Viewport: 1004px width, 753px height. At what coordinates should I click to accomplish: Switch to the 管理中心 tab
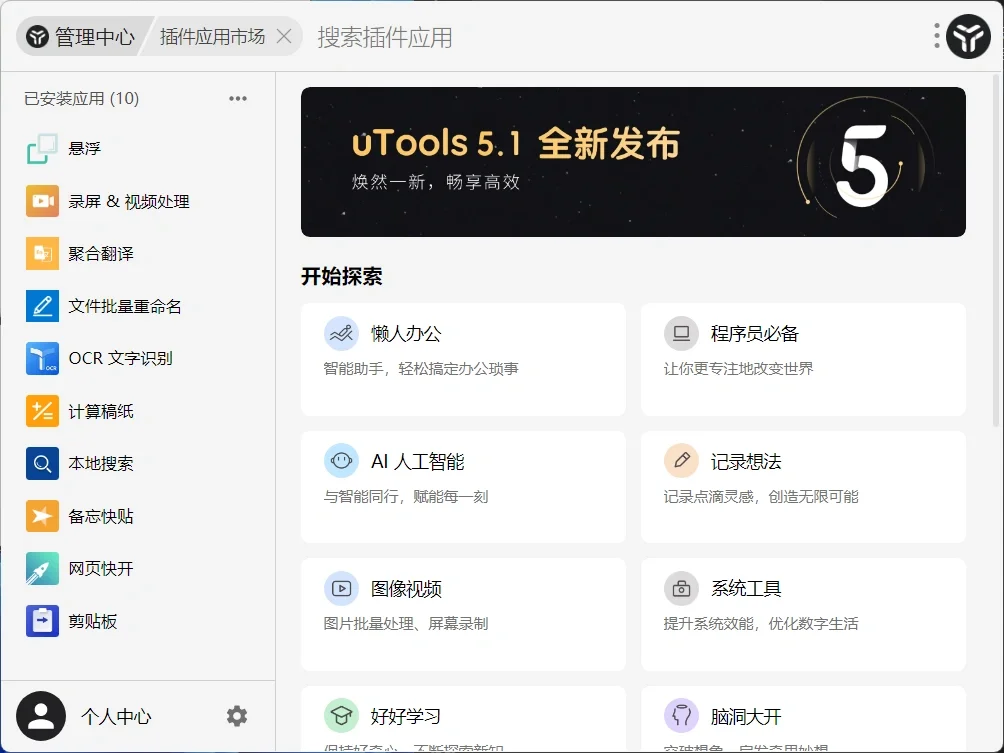[81, 37]
